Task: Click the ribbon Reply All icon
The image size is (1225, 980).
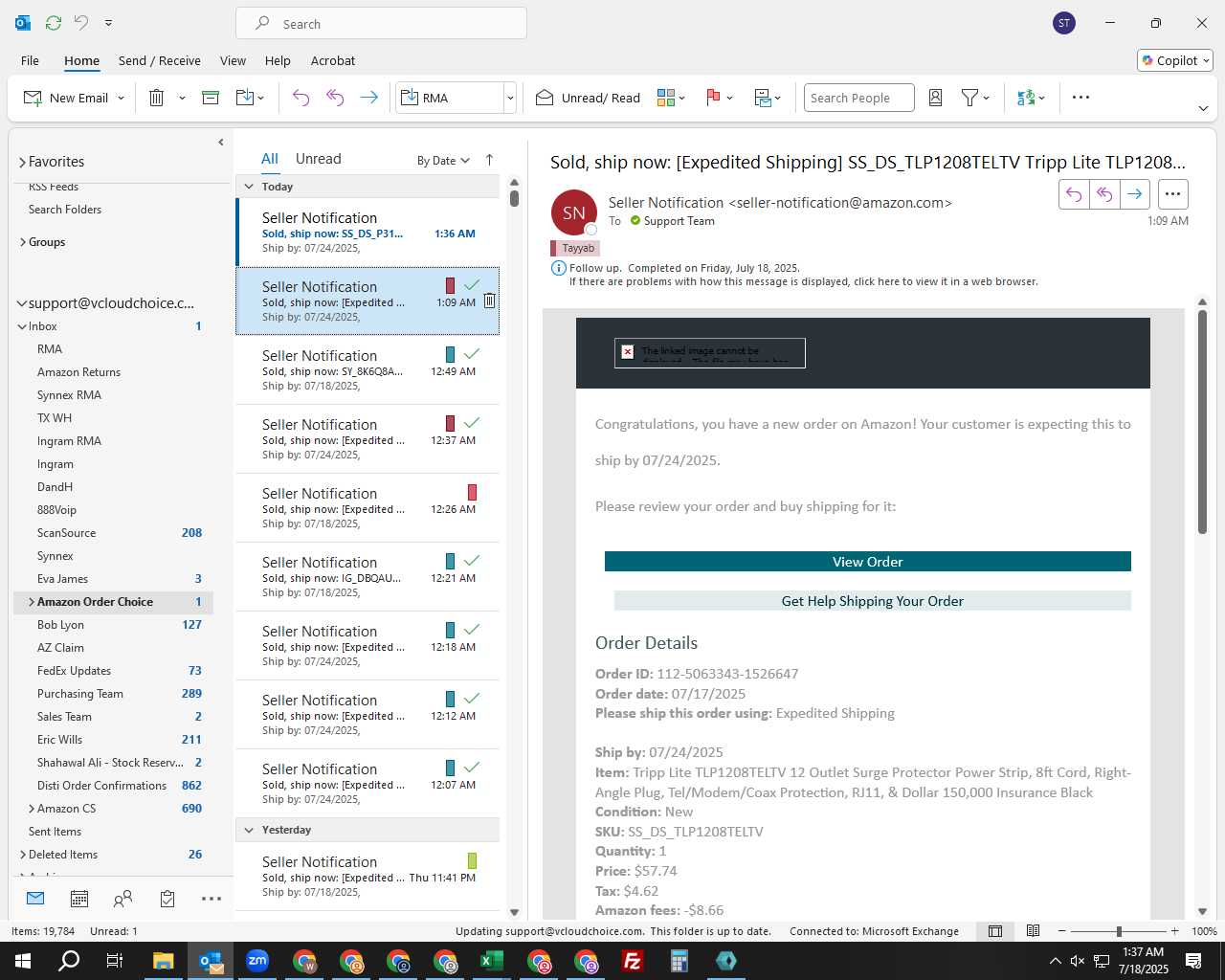Action: tap(335, 98)
